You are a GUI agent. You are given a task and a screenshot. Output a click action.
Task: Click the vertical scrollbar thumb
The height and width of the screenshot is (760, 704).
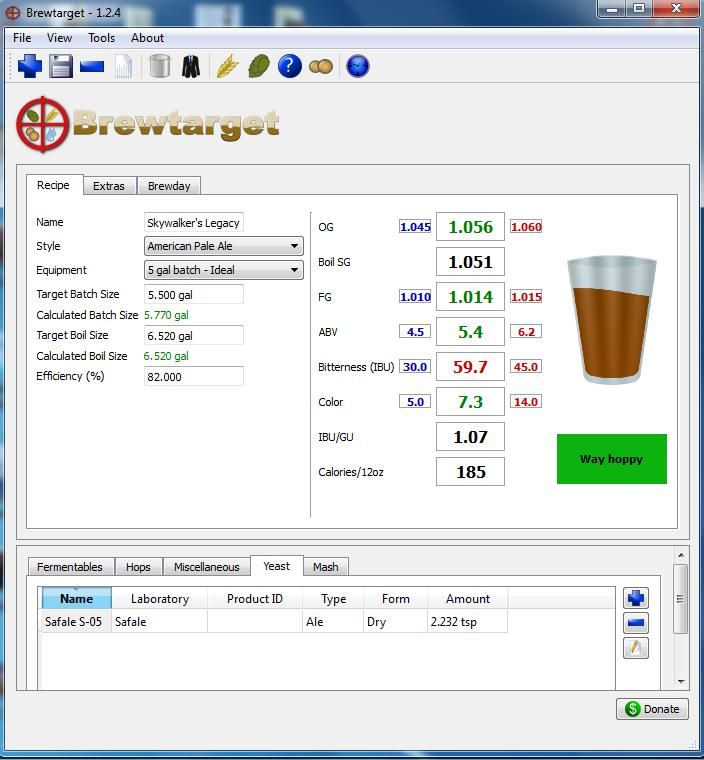(x=681, y=599)
